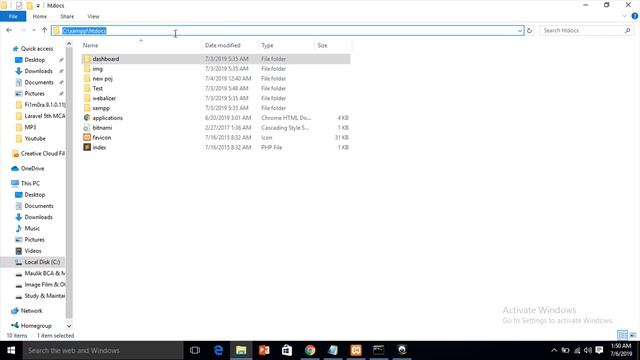Screen dimensions: 640x360
Task: Open the Help question mark icon
Action: [x=634, y=16]
